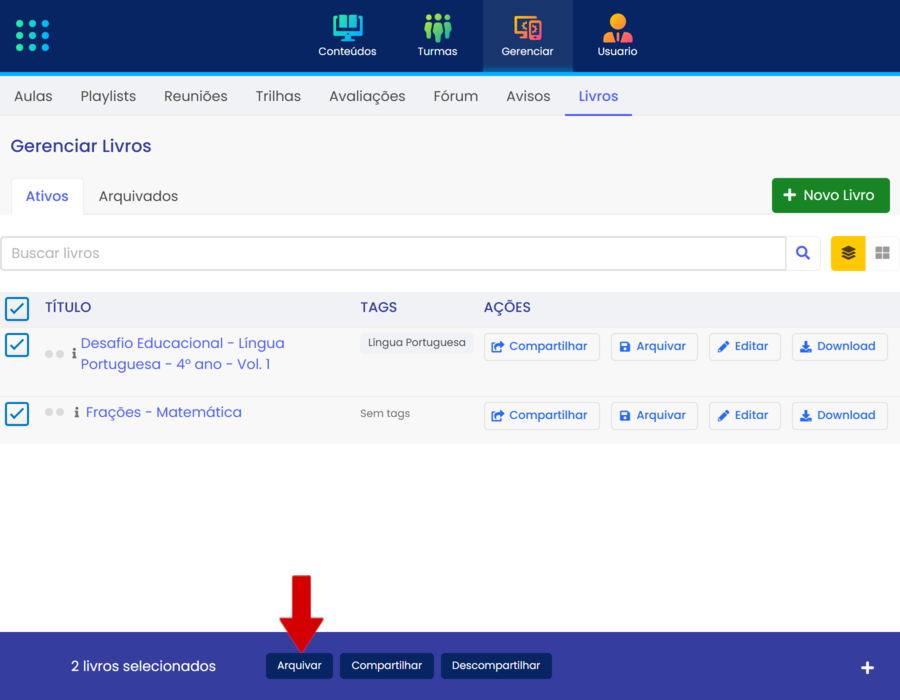
Task: Open the Arquivados tab
Action: (138, 196)
